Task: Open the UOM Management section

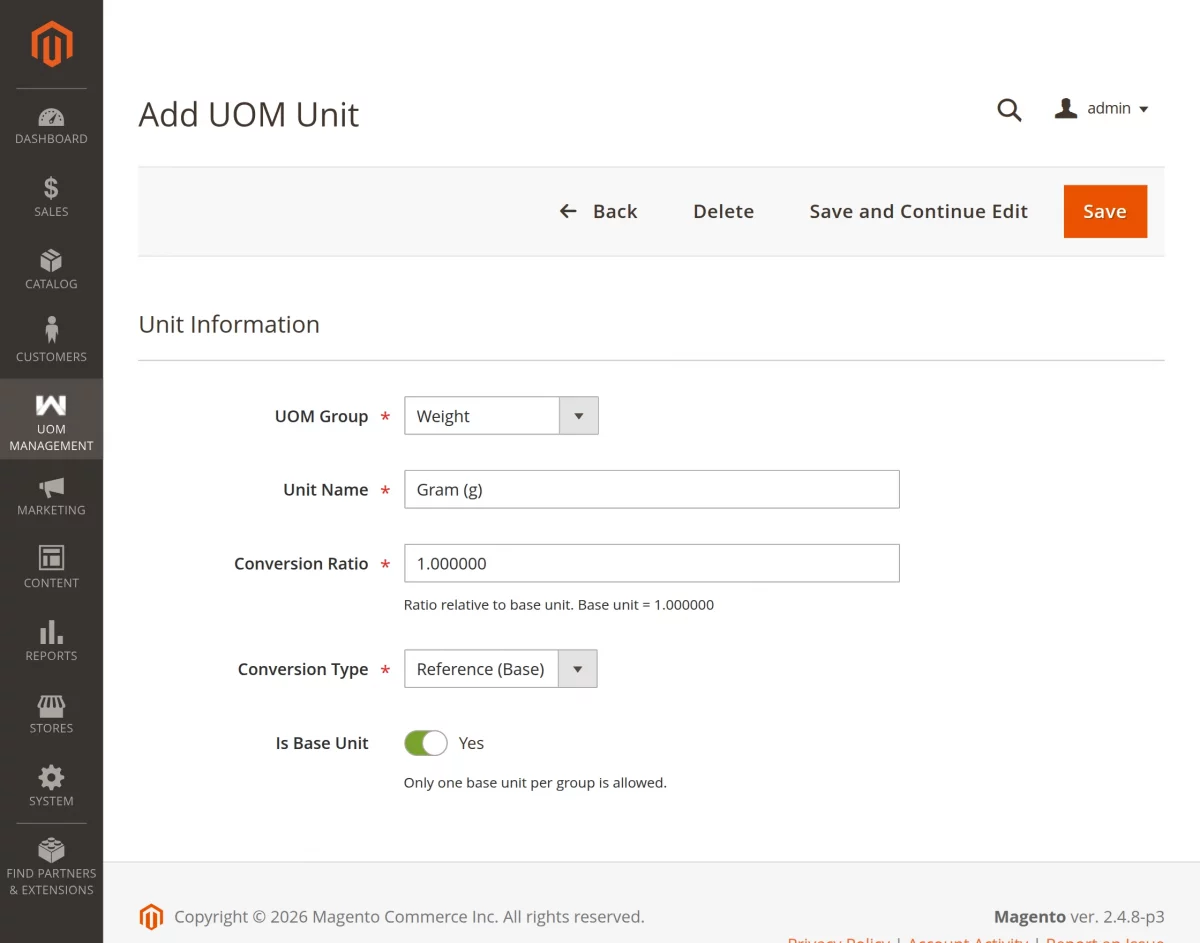Action: tap(51, 418)
